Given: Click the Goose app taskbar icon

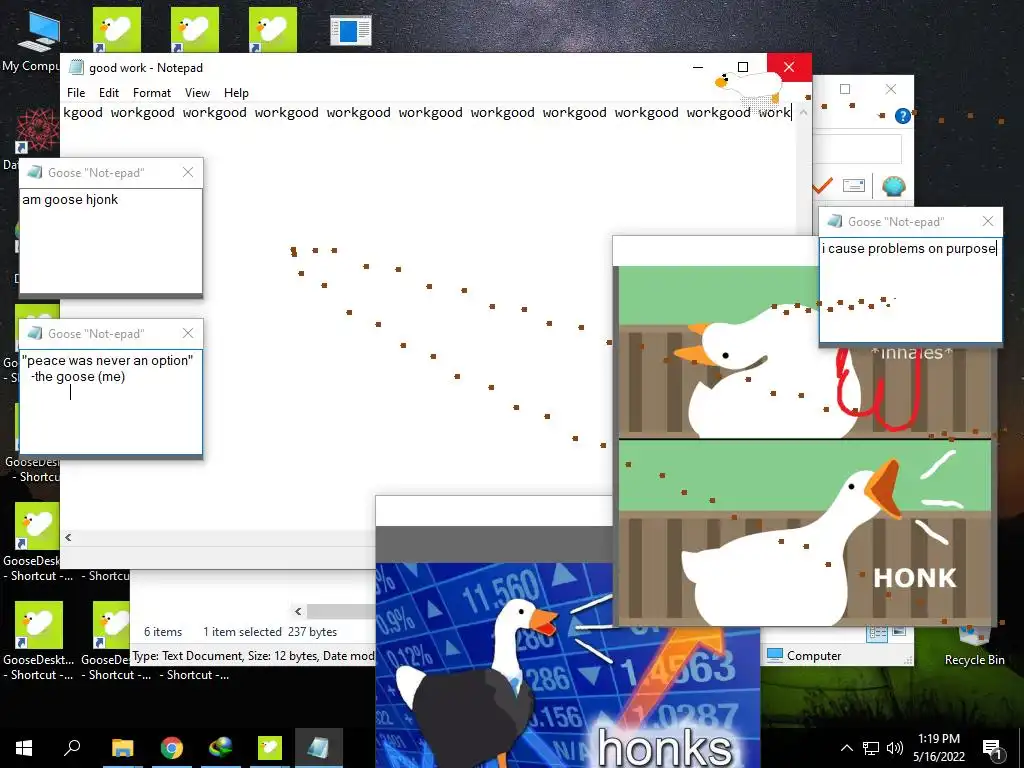Looking at the screenshot, I should pos(270,748).
